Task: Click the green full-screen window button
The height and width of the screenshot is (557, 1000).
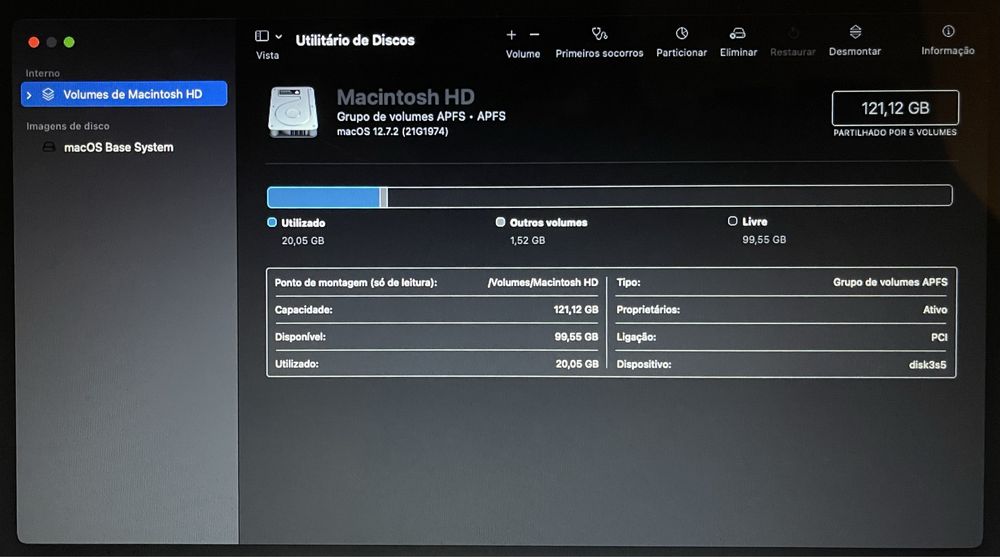Action: (x=69, y=42)
